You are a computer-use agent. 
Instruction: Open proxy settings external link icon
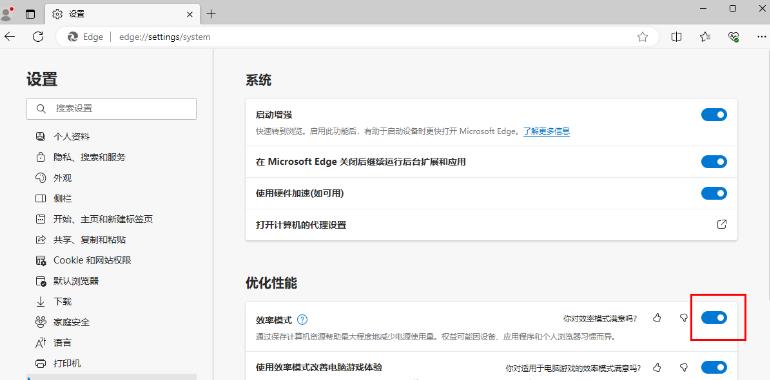pos(721,225)
